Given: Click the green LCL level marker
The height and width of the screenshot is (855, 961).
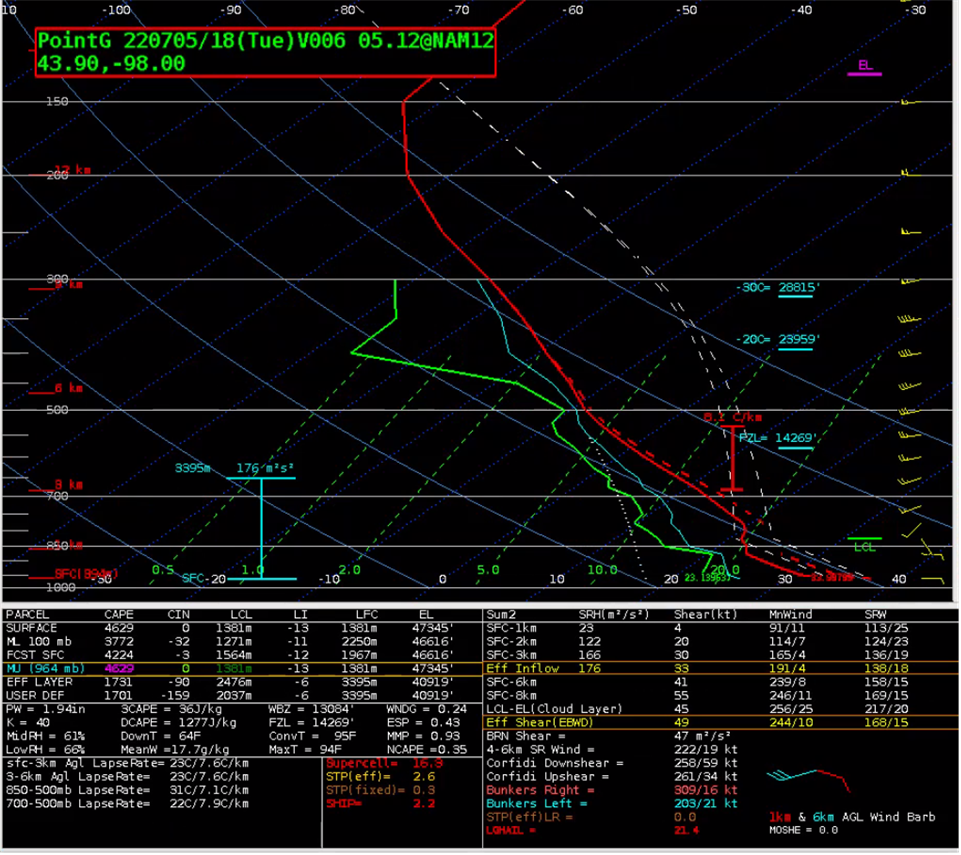Looking at the screenshot, I should [864, 544].
